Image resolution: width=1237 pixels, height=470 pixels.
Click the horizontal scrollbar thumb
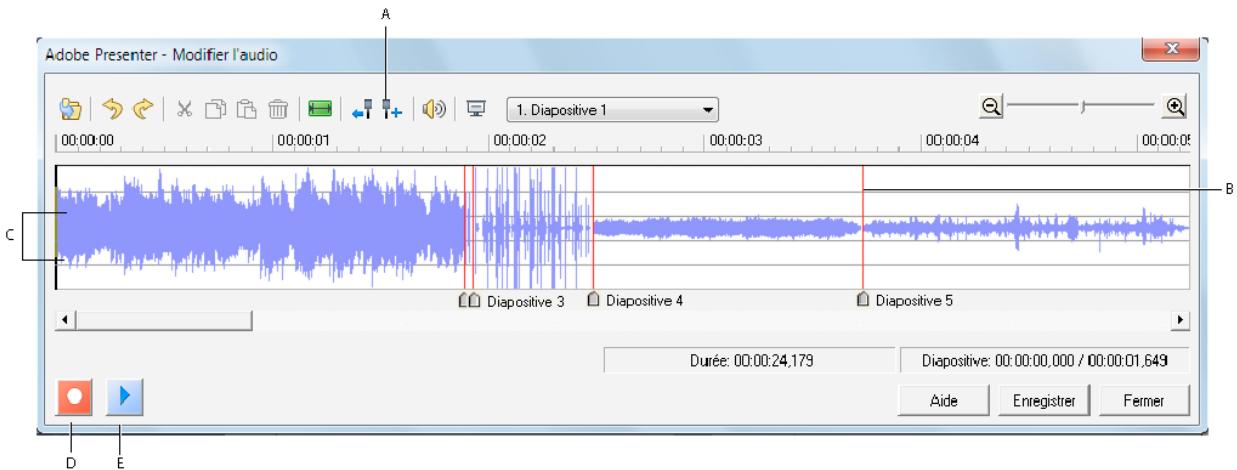click(163, 319)
